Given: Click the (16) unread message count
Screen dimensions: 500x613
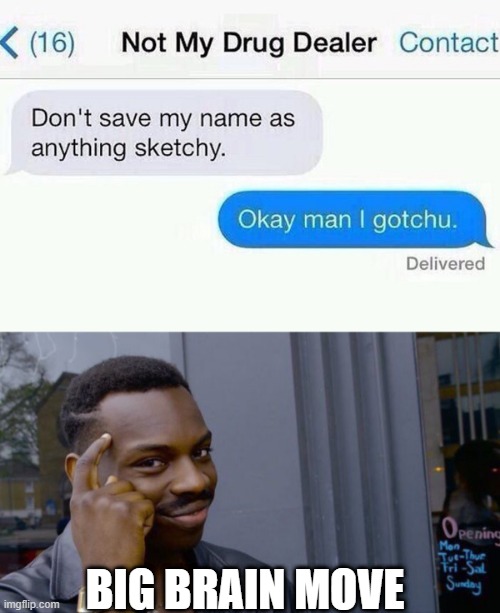Looking at the screenshot, I should pyautogui.click(x=52, y=43).
